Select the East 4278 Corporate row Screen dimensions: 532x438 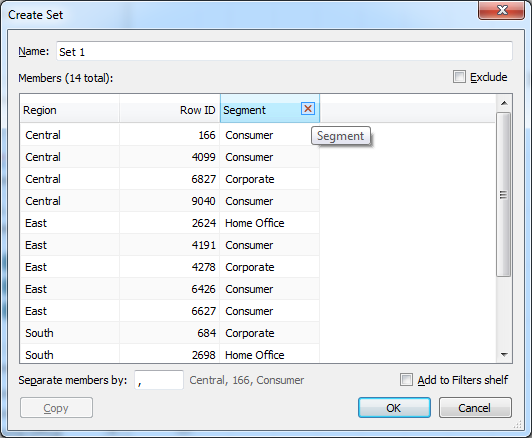tap(170, 267)
